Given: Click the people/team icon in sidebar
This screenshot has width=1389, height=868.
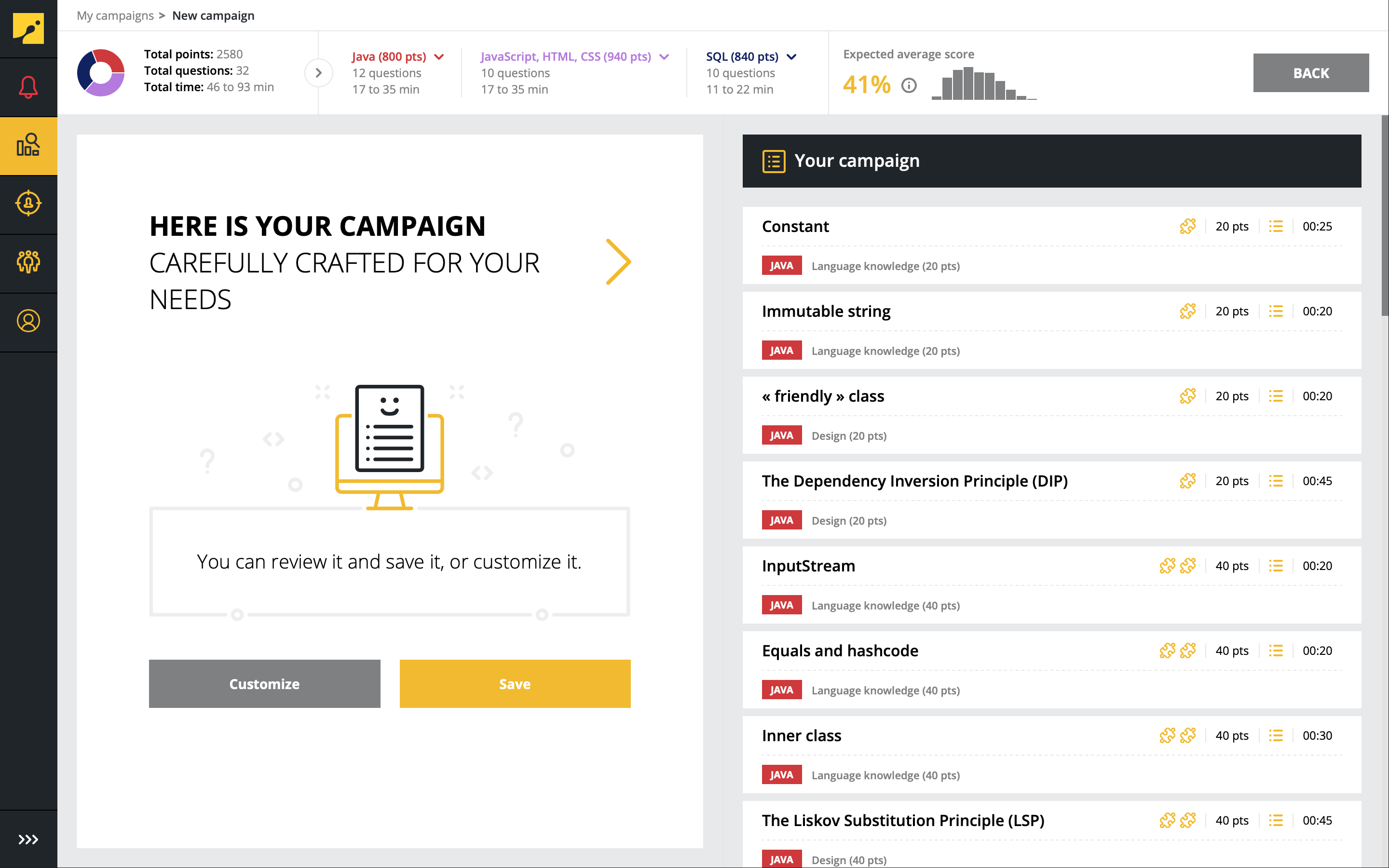Looking at the screenshot, I should click(28, 261).
